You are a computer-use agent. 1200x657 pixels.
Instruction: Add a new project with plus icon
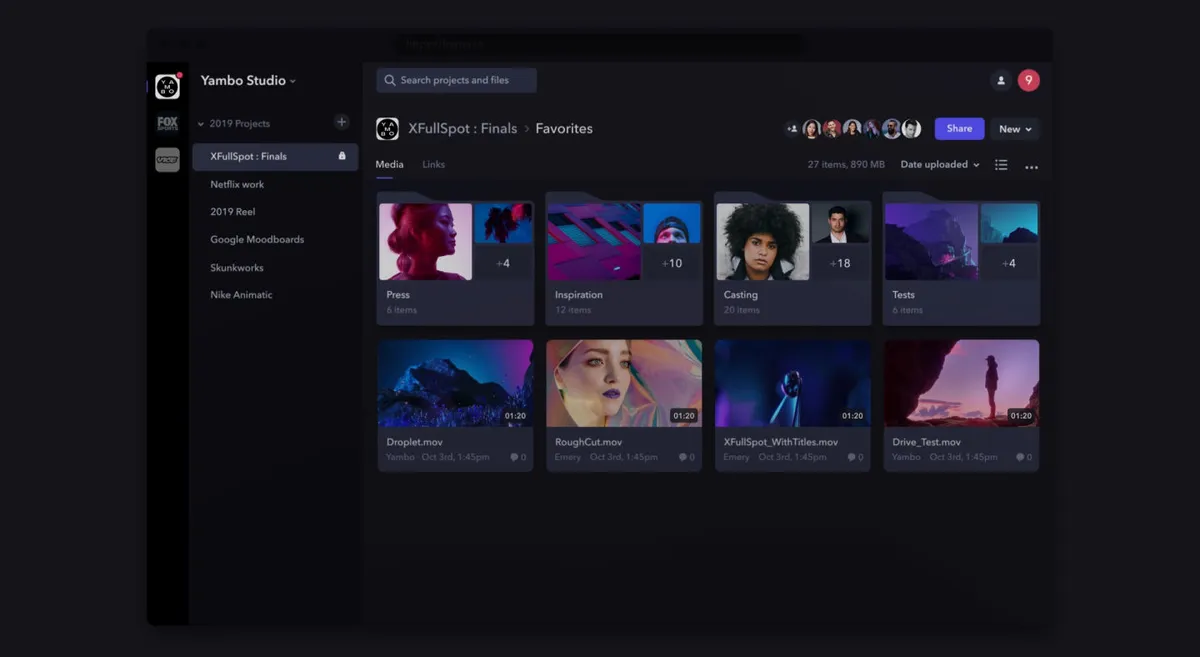[341, 122]
